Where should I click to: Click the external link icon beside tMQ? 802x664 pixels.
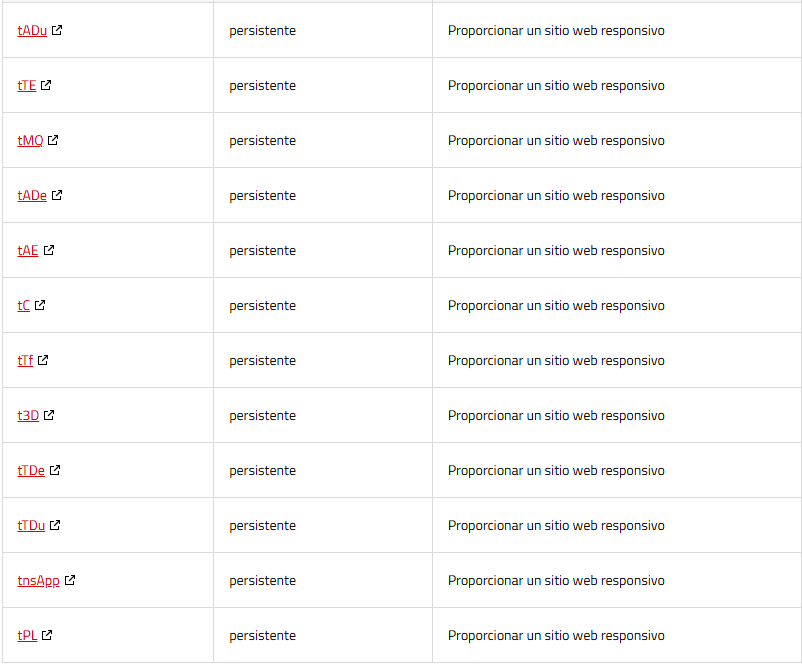pyautogui.click(x=53, y=140)
